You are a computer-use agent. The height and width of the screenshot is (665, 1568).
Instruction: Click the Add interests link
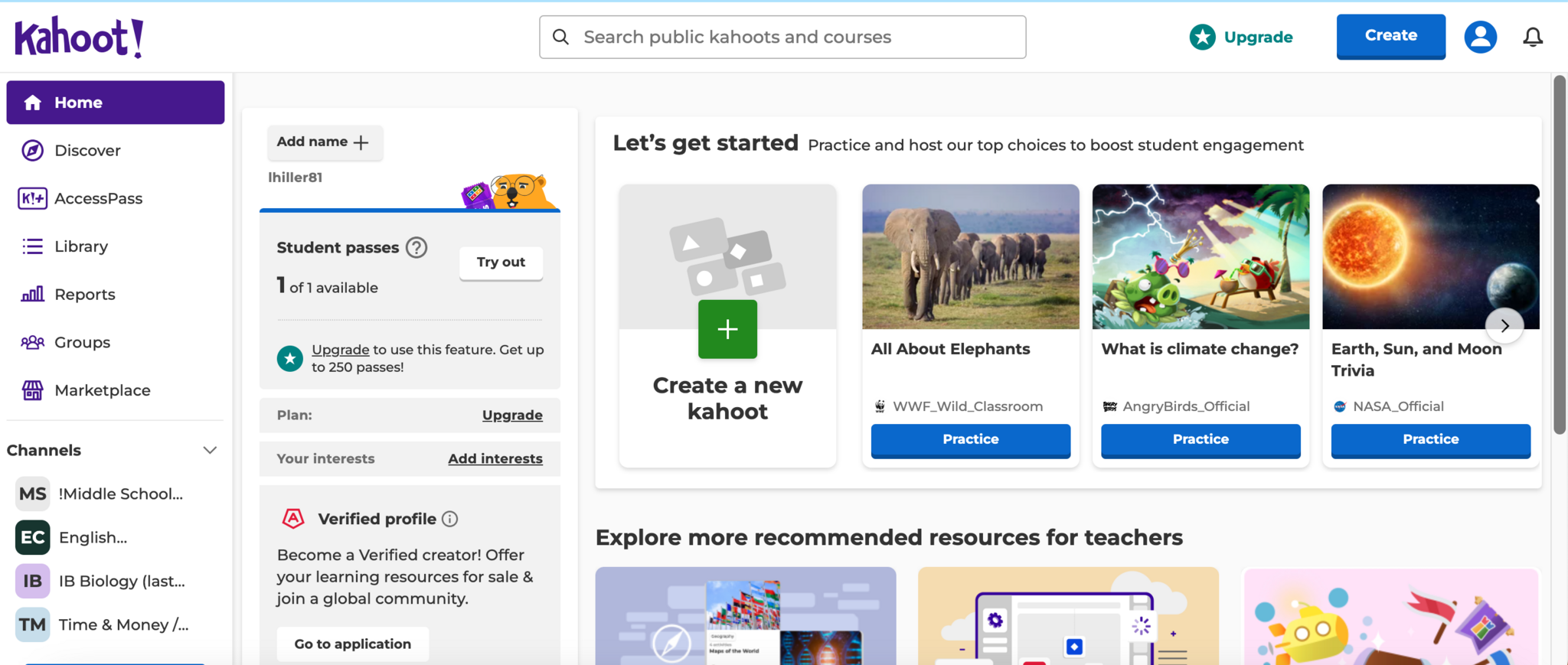pos(495,458)
